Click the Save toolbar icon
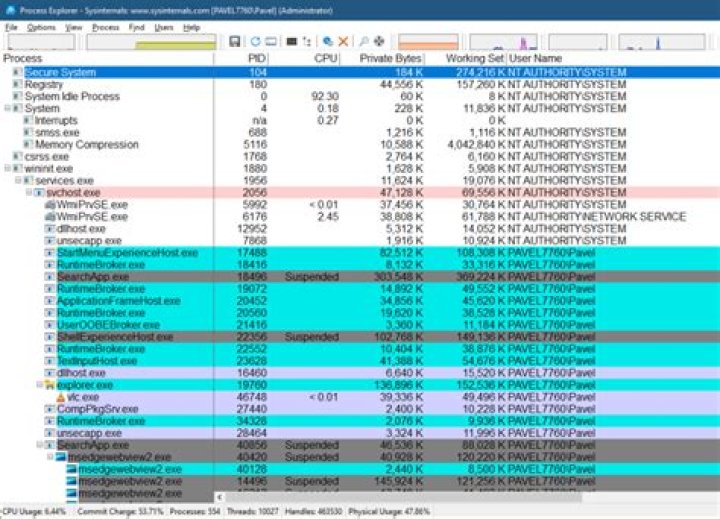This screenshot has width=720, height=519. pyautogui.click(x=235, y=41)
